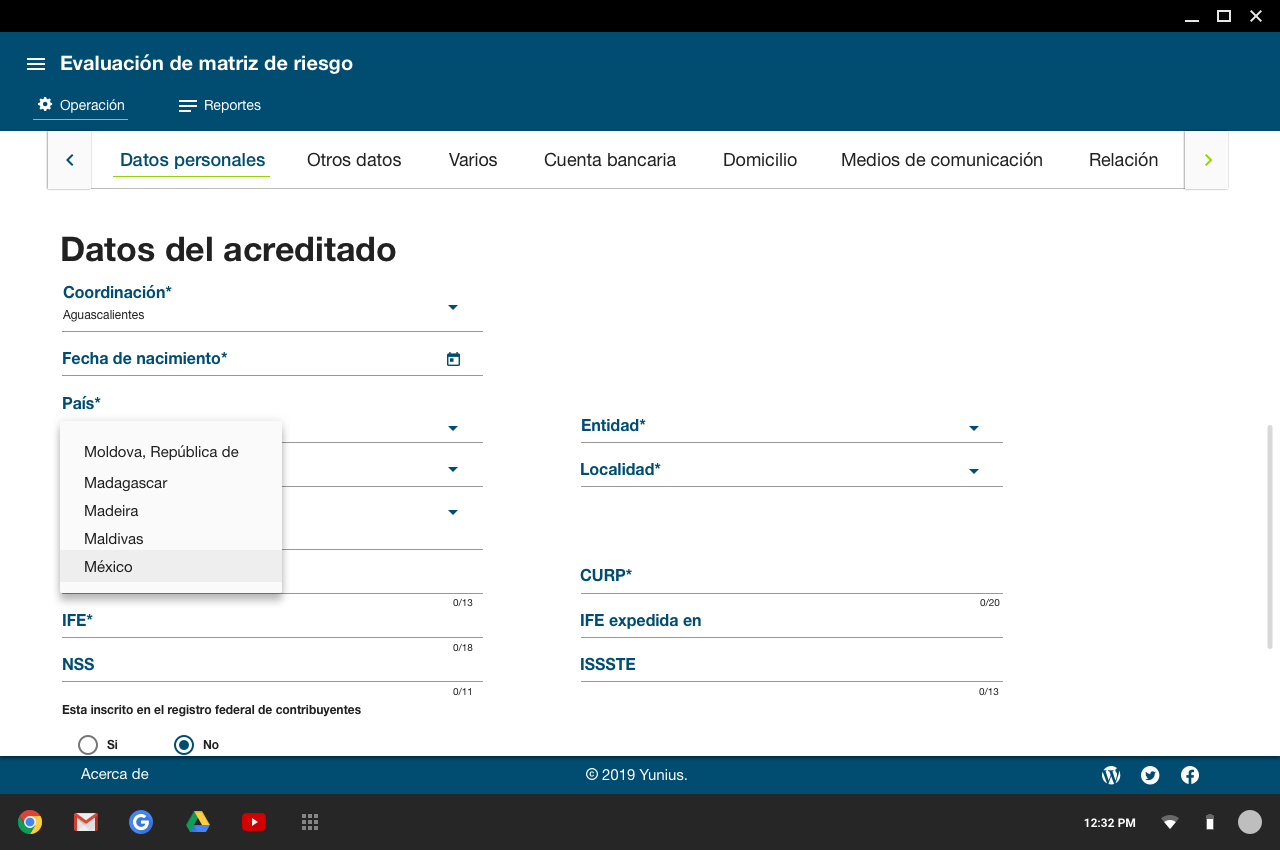Click into the CURP input field
Viewport: 1280px width, 850px height.
tap(790, 581)
